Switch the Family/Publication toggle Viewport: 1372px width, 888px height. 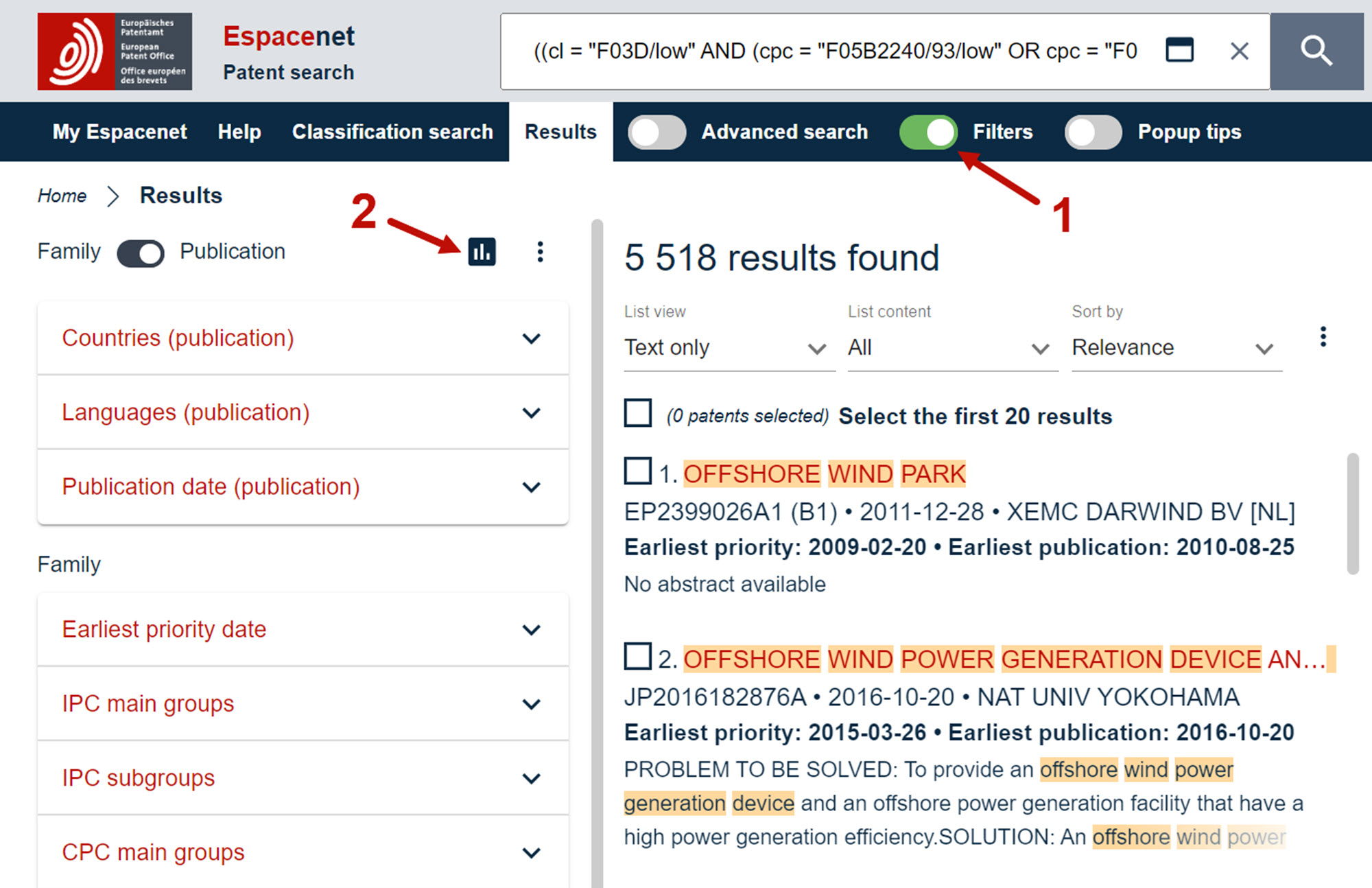click(x=141, y=253)
